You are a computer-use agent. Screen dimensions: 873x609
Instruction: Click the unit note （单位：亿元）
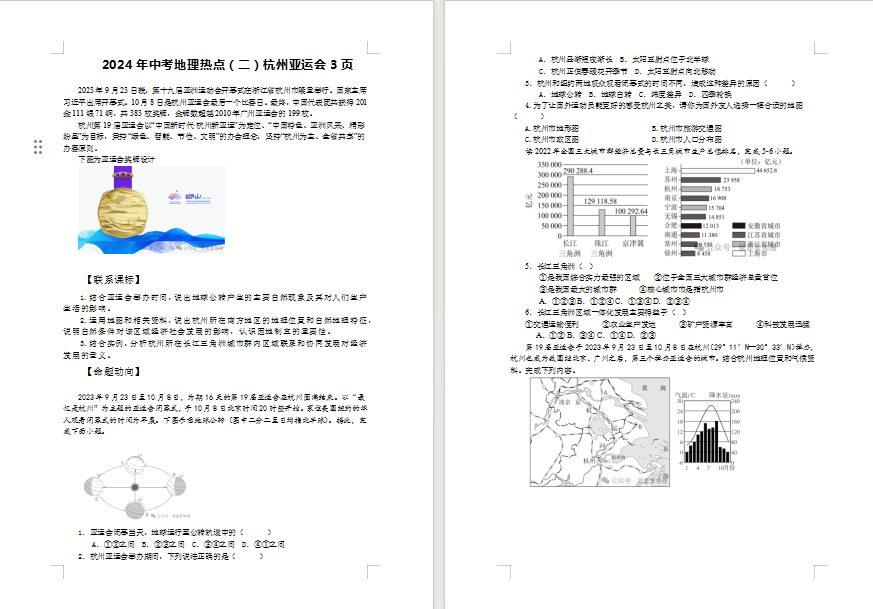point(761,161)
